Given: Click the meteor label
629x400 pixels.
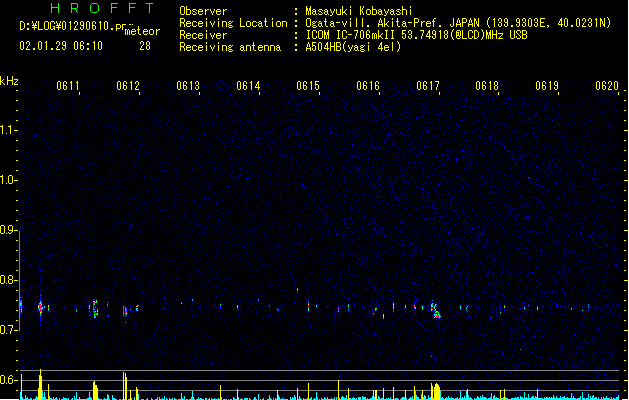Looking at the screenshot, I should 142,31.
